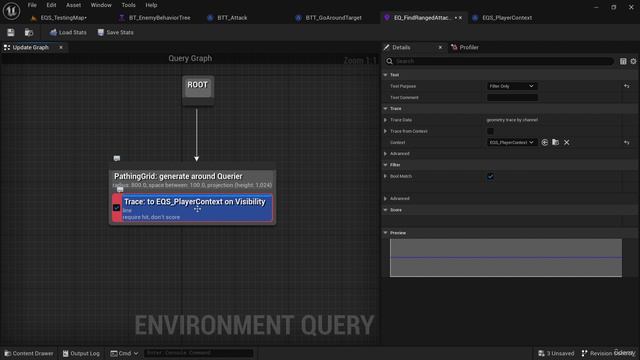Image resolution: width=640 pixels, height=360 pixels.
Task: Click the console command input field
Action: pyautogui.click(x=198, y=353)
